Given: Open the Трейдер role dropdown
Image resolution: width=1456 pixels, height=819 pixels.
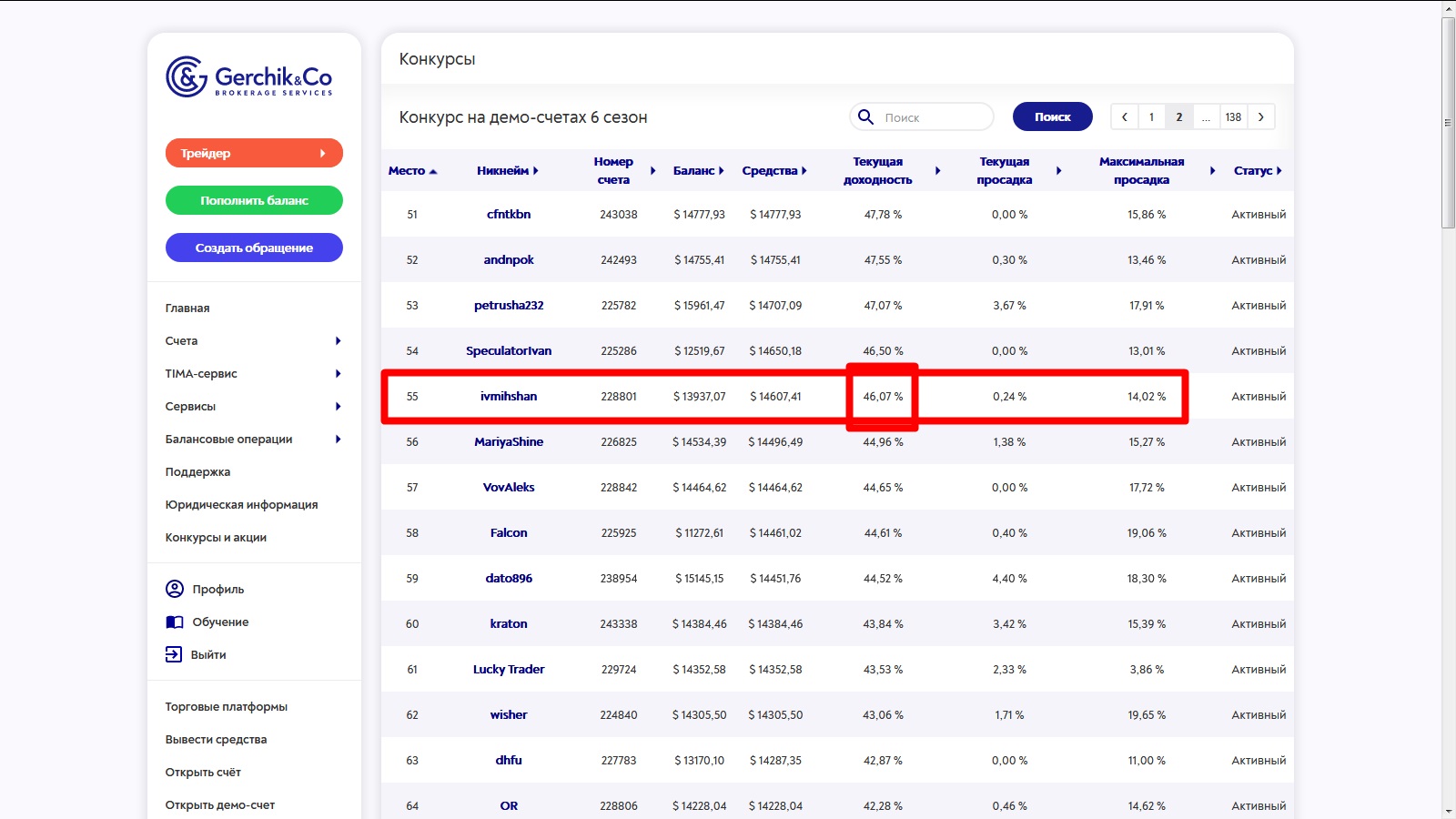Looking at the screenshot, I should (x=254, y=153).
